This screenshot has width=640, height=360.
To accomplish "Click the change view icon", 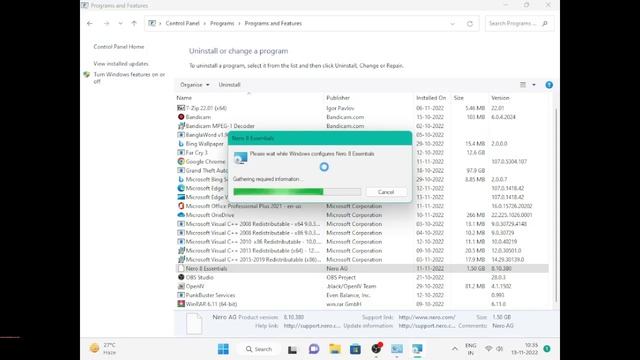I will pos(523,85).
